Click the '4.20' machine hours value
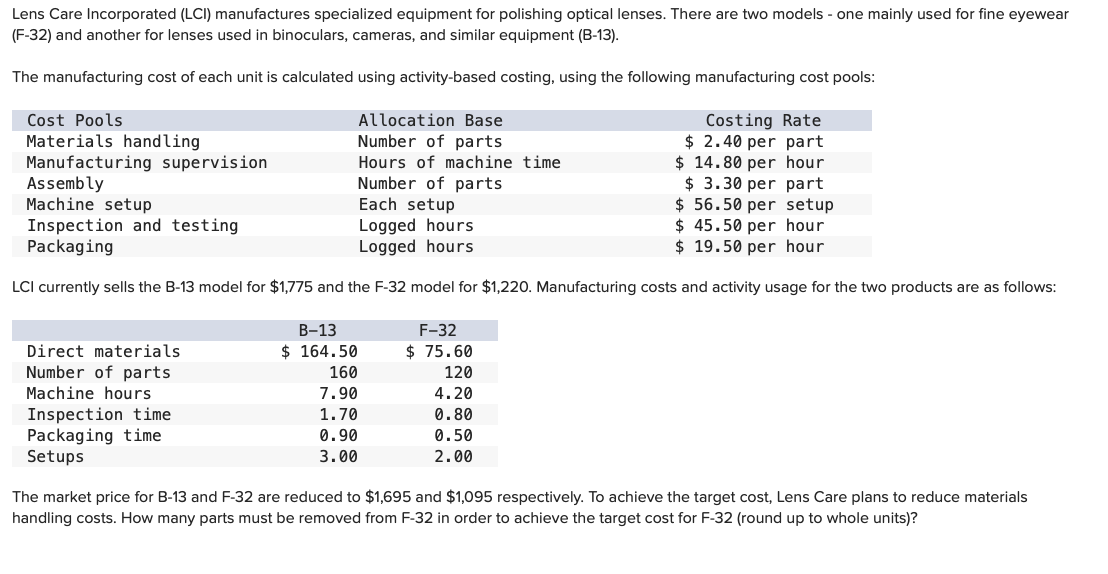This screenshot has width=1108, height=574. [x=454, y=394]
